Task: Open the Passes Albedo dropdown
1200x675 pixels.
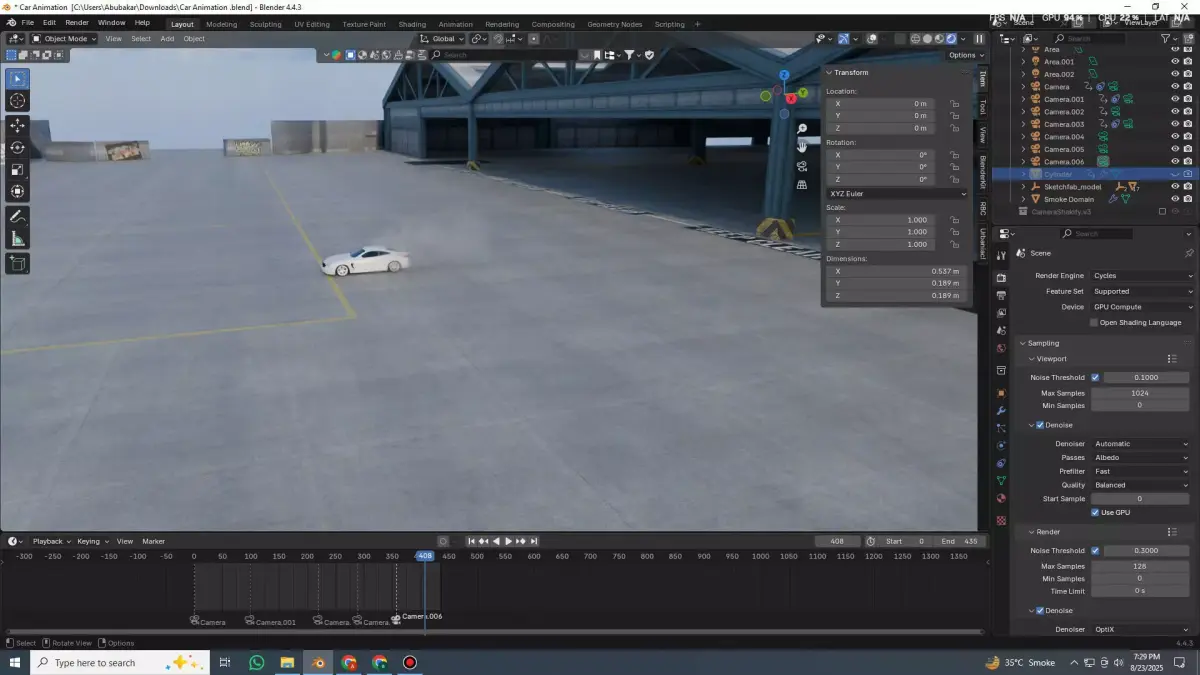Action: [x=1142, y=458]
